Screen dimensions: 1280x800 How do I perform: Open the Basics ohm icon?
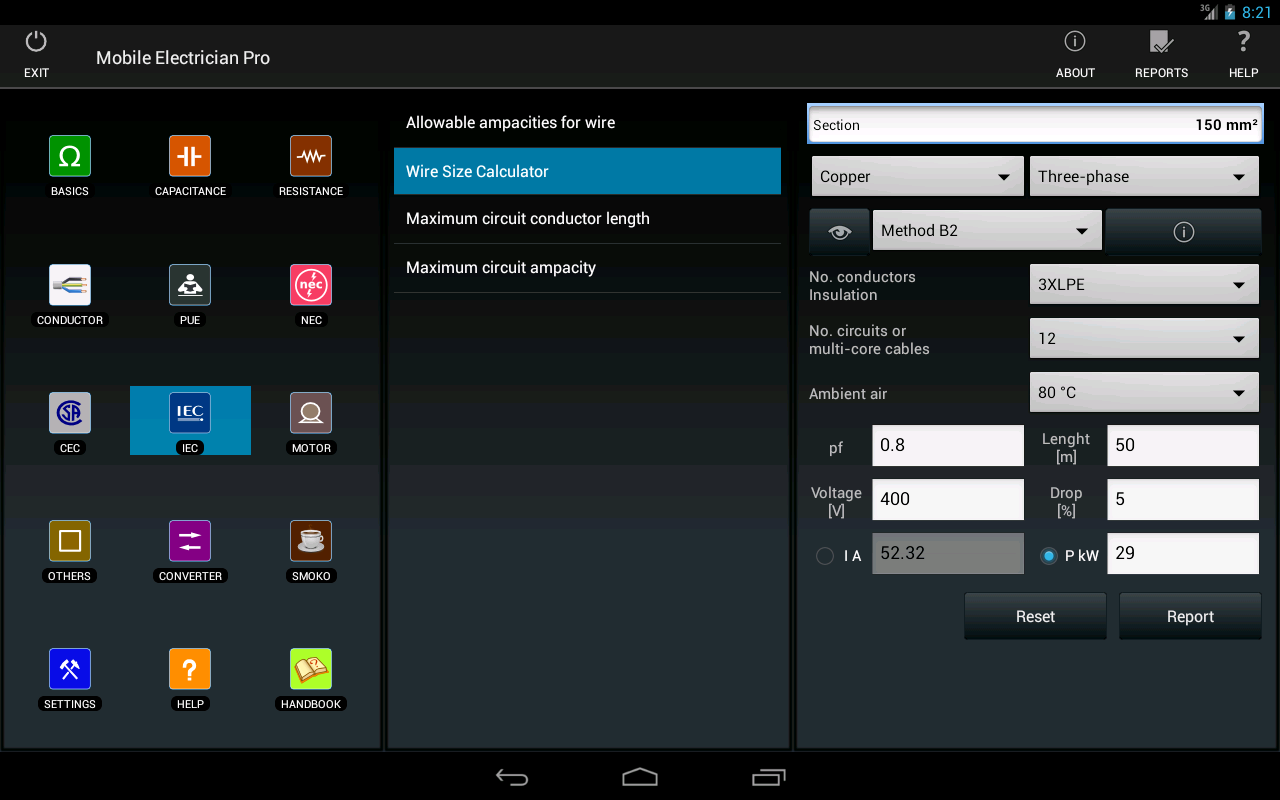click(70, 157)
